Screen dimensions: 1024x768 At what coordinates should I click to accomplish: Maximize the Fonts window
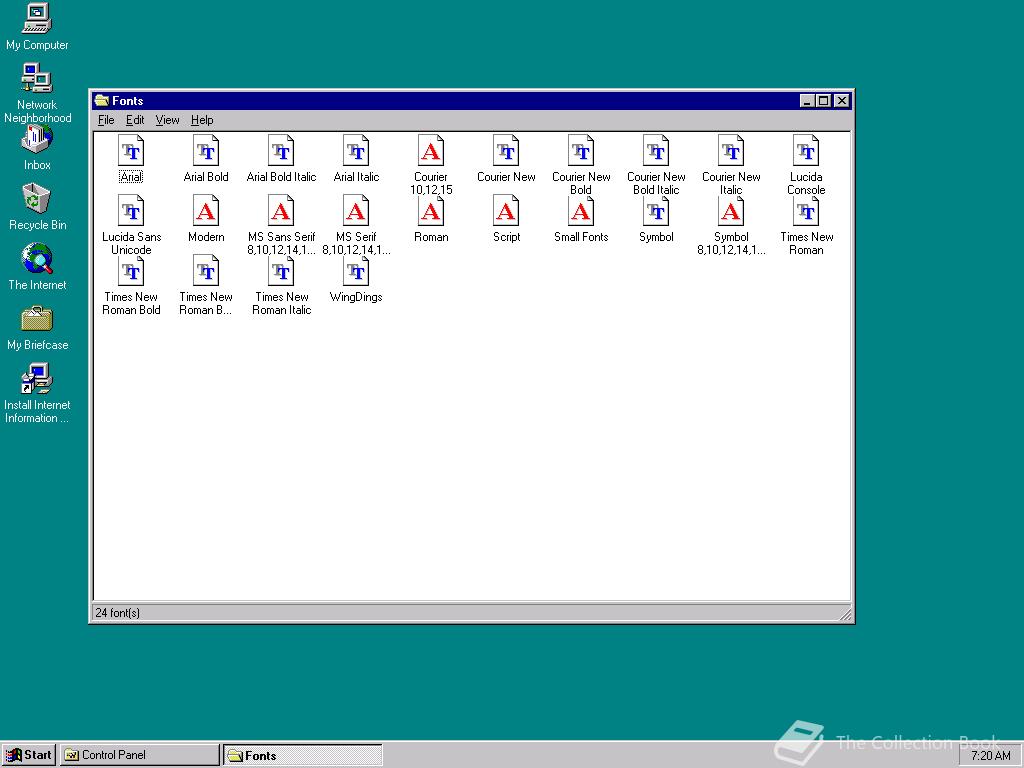[824, 101]
